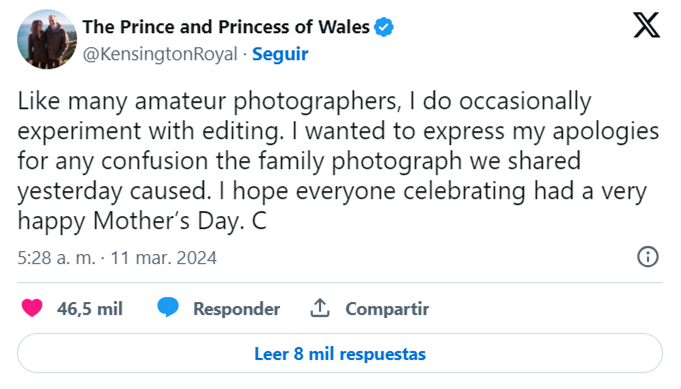Screen dimensions: 681x389
Task: Open the Prince and Princess profile photo
Action: point(47,39)
